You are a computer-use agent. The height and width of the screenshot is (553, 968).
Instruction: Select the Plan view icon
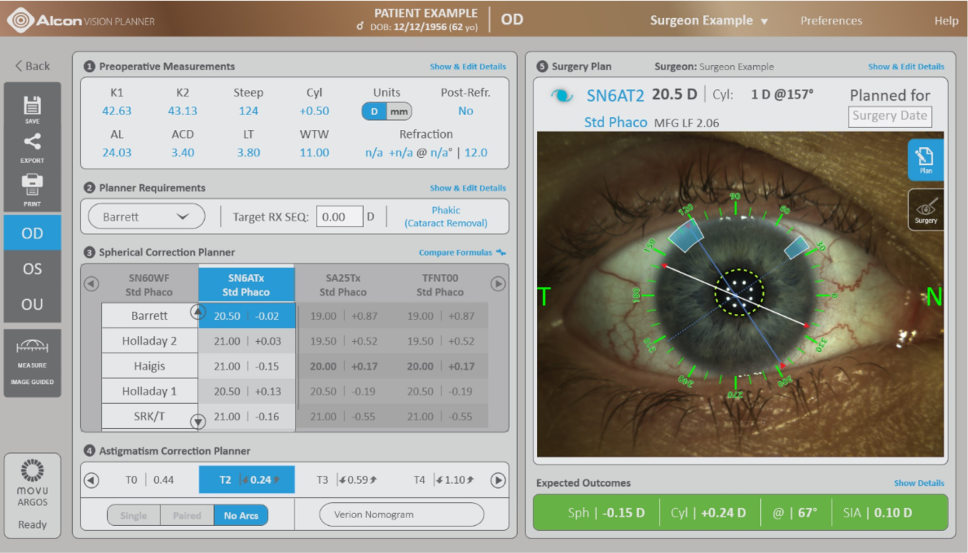(x=925, y=162)
